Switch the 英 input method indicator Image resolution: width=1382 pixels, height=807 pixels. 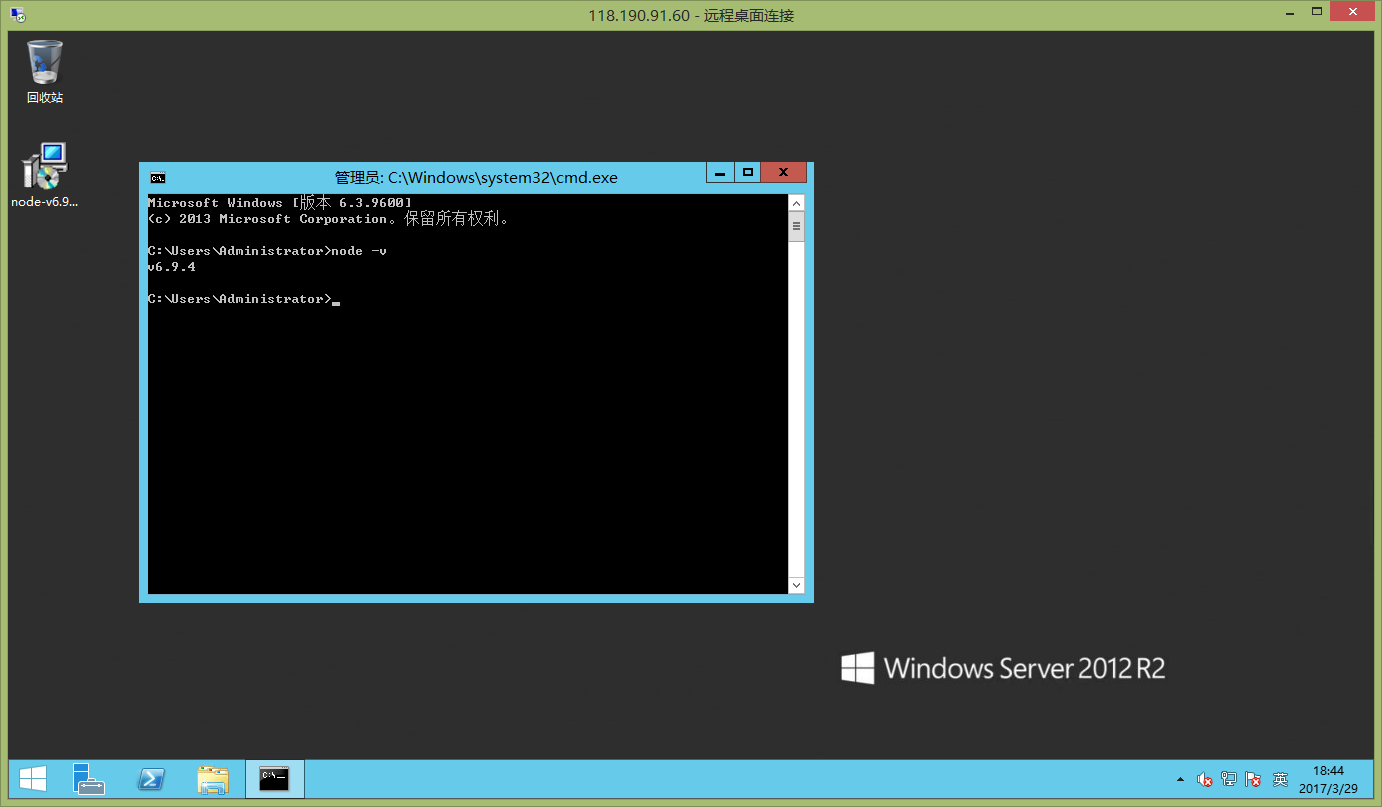pos(1280,780)
